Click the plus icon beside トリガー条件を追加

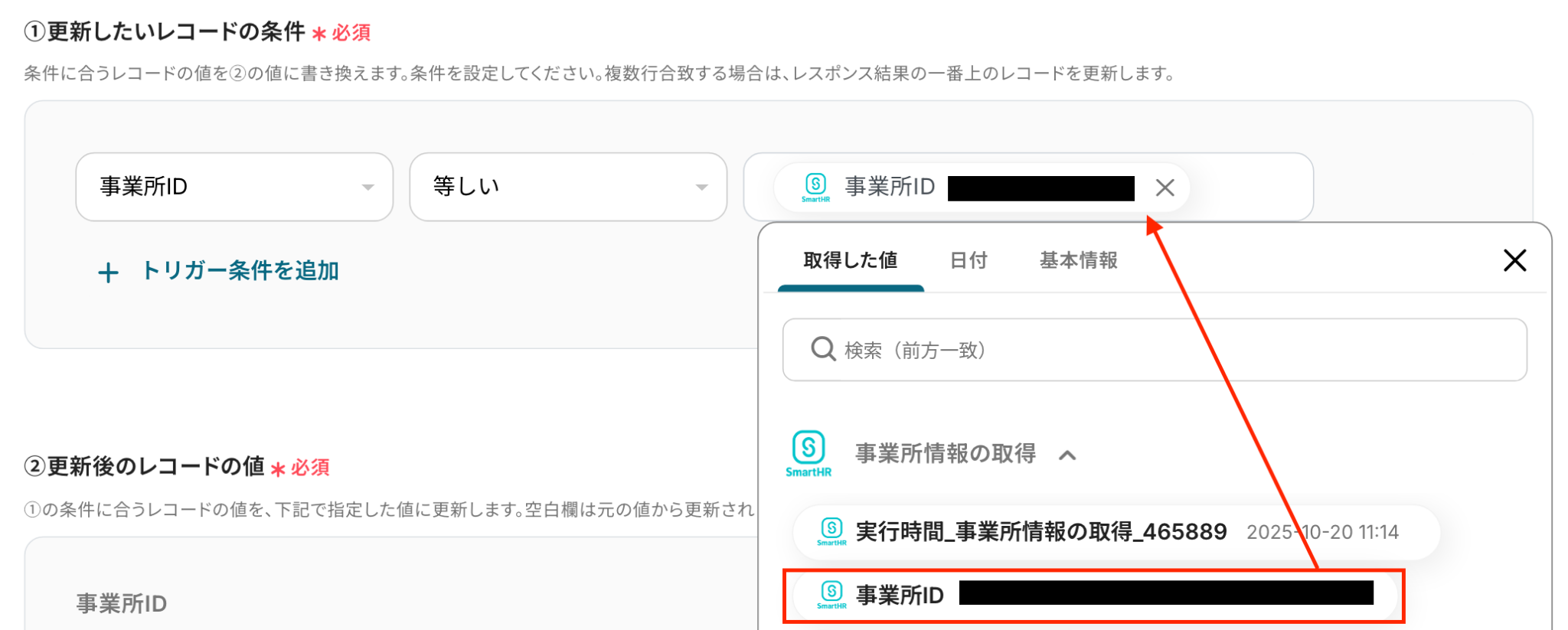pos(109,273)
